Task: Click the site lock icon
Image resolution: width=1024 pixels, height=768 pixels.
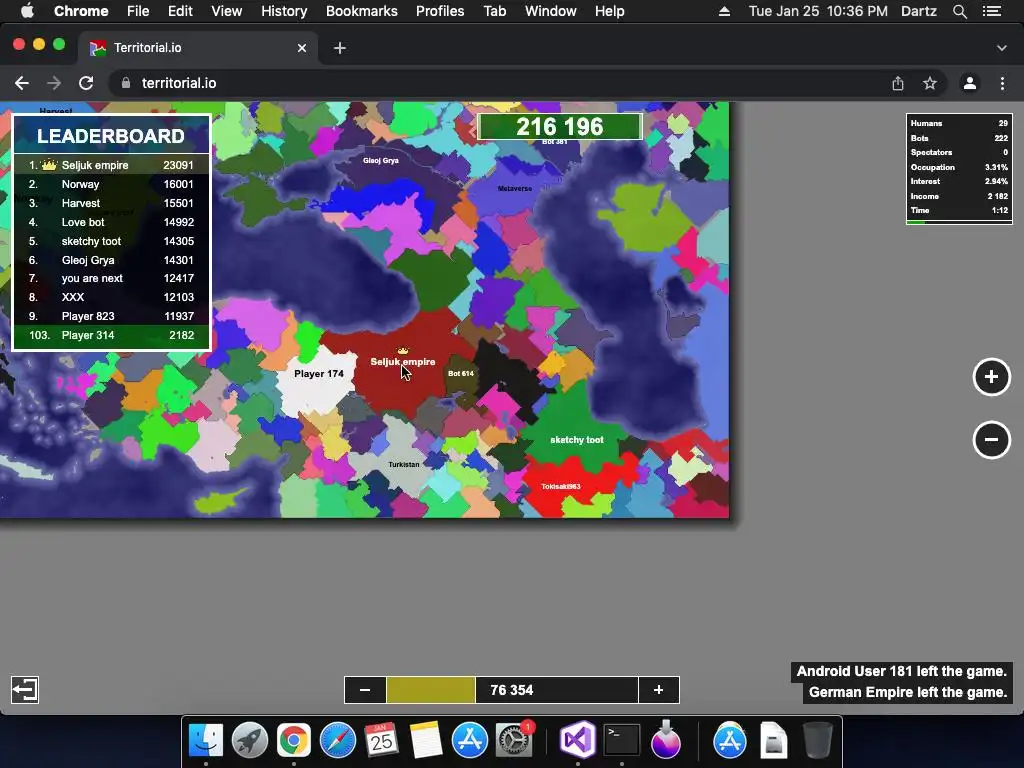Action: click(126, 83)
